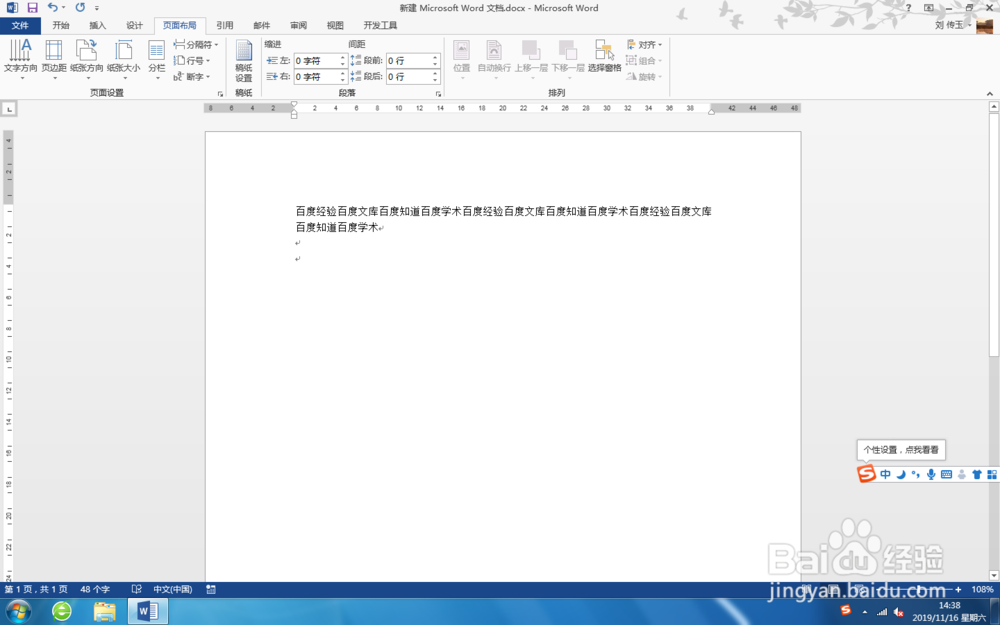Open the IME toolbox grid icon
Screen dimensions: 1000x625
(992, 474)
